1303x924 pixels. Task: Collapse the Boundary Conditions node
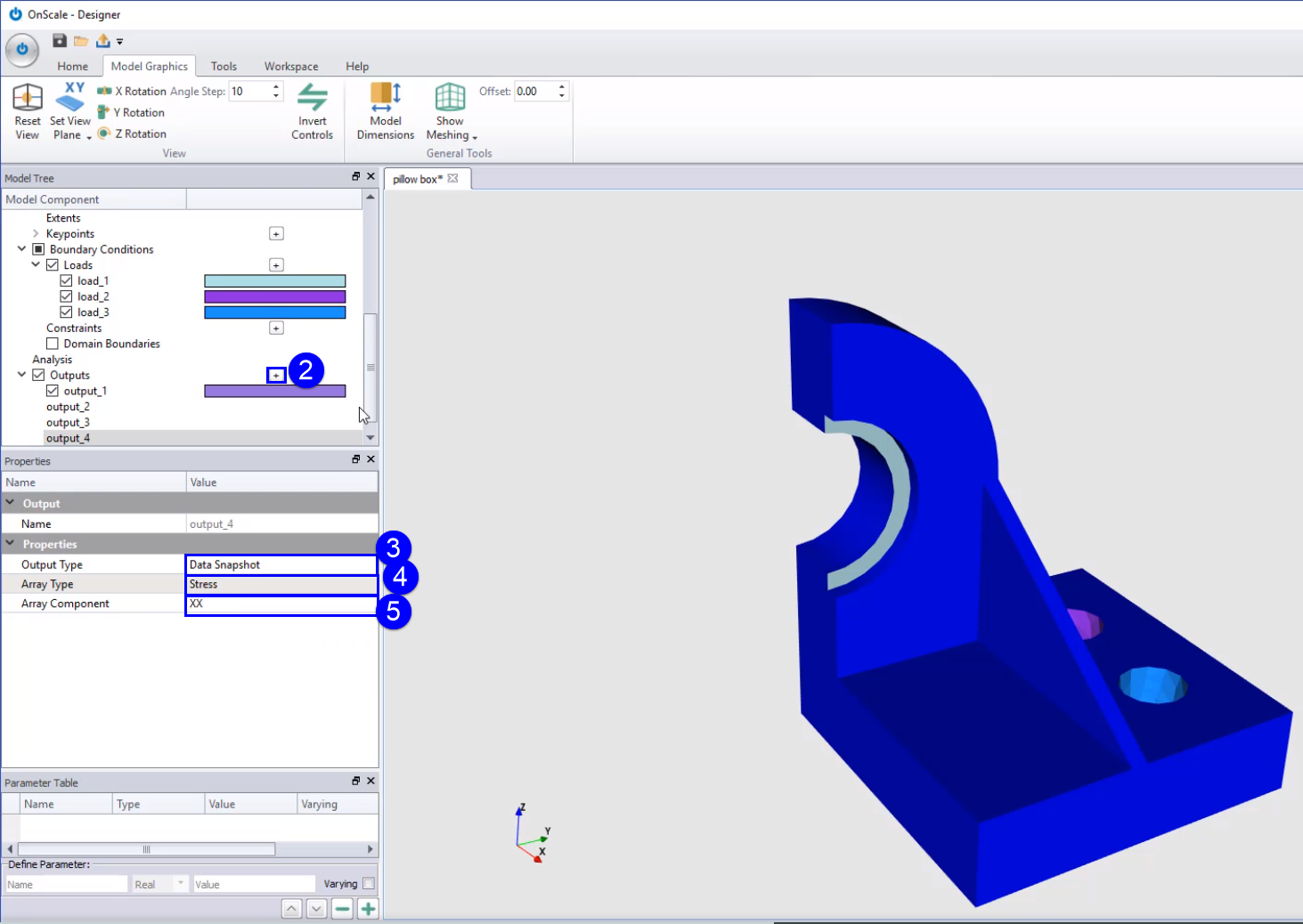[21, 249]
